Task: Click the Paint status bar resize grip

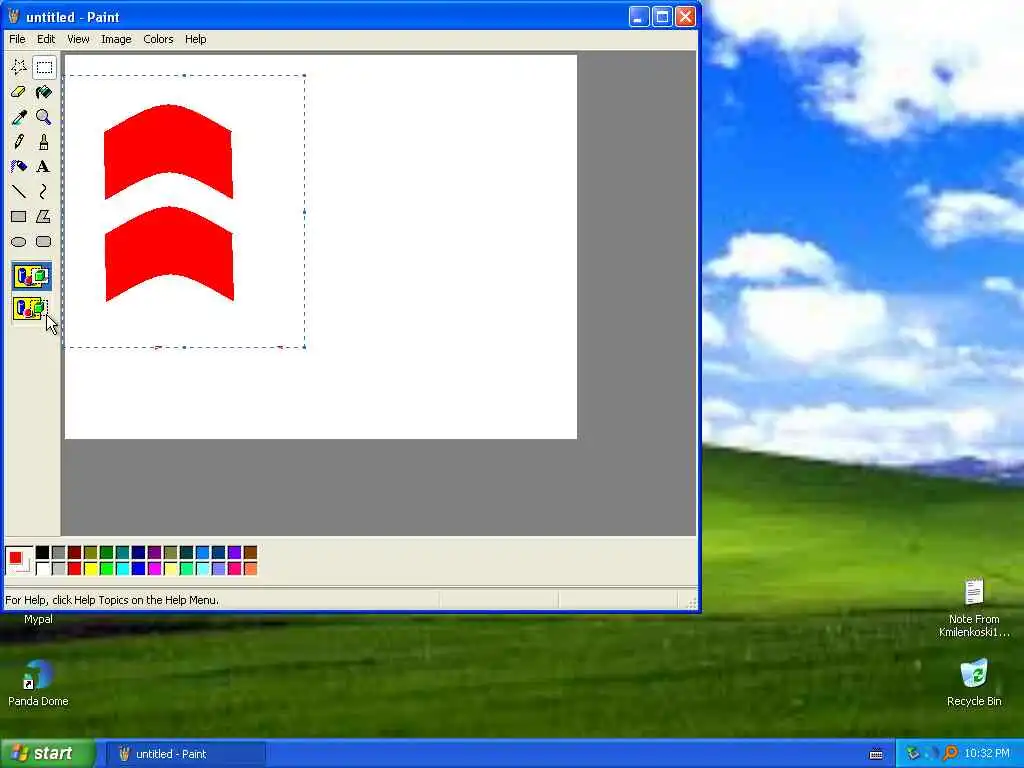Action: pyautogui.click(x=691, y=603)
